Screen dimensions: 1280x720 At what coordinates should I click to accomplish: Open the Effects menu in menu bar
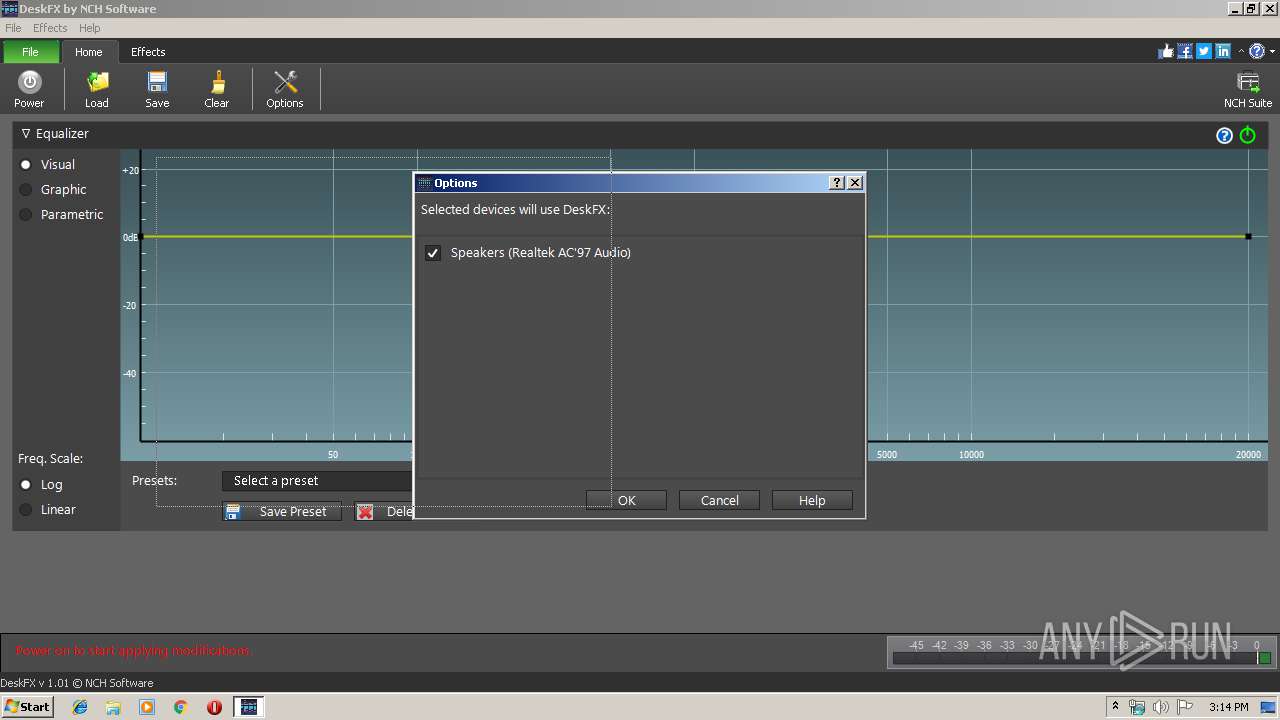coord(50,28)
